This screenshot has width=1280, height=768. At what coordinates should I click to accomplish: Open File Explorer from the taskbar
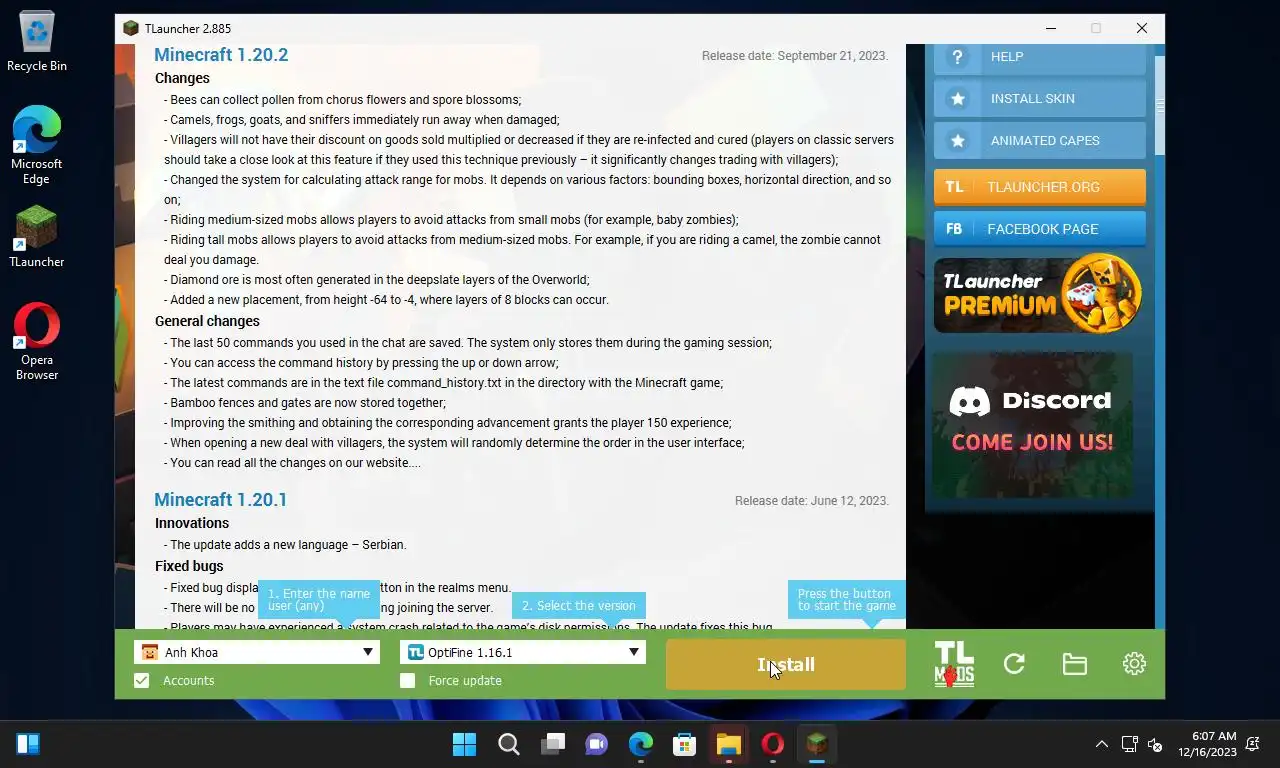point(729,744)
